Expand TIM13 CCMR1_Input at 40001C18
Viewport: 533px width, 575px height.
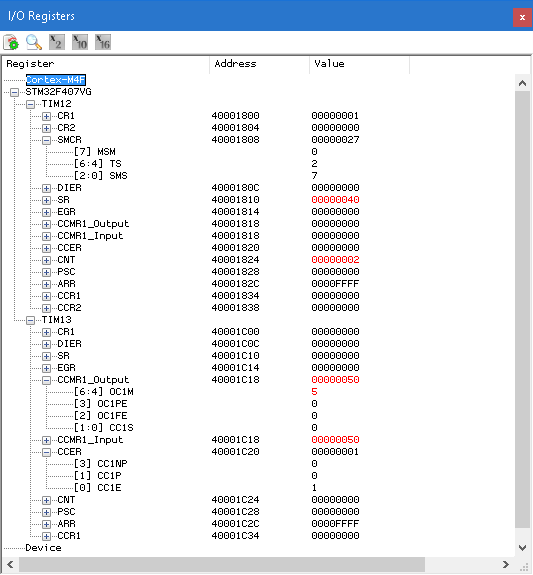pos(46,440)
